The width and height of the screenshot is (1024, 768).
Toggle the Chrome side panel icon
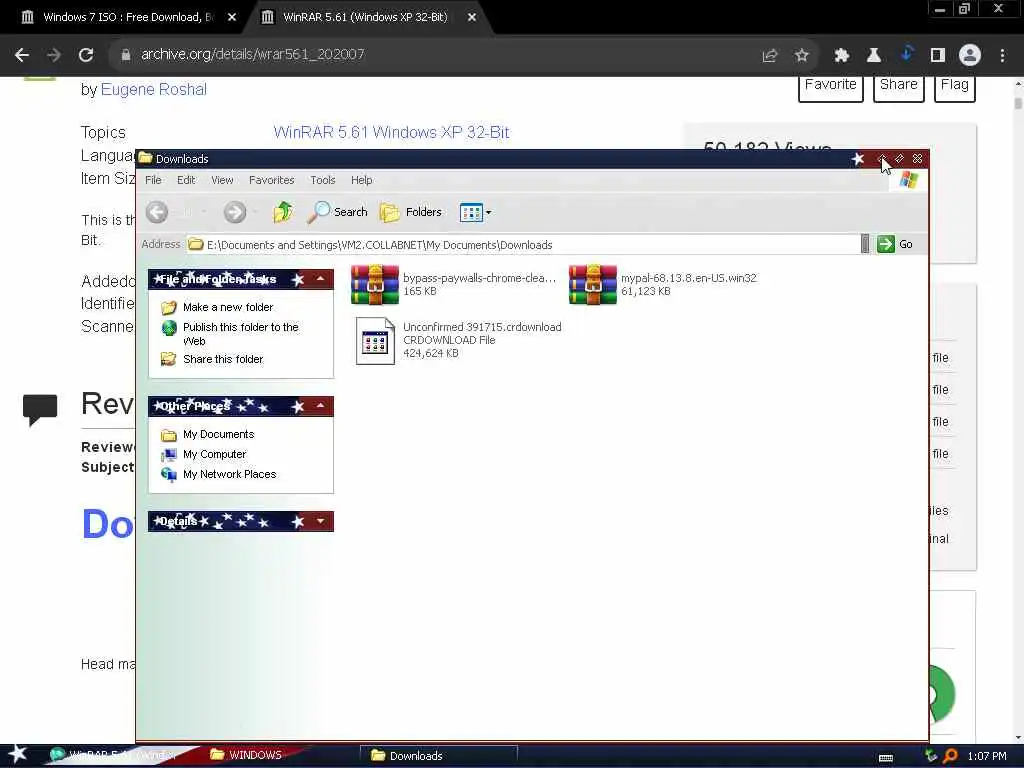pyautogui.click(x=938, y=56)
